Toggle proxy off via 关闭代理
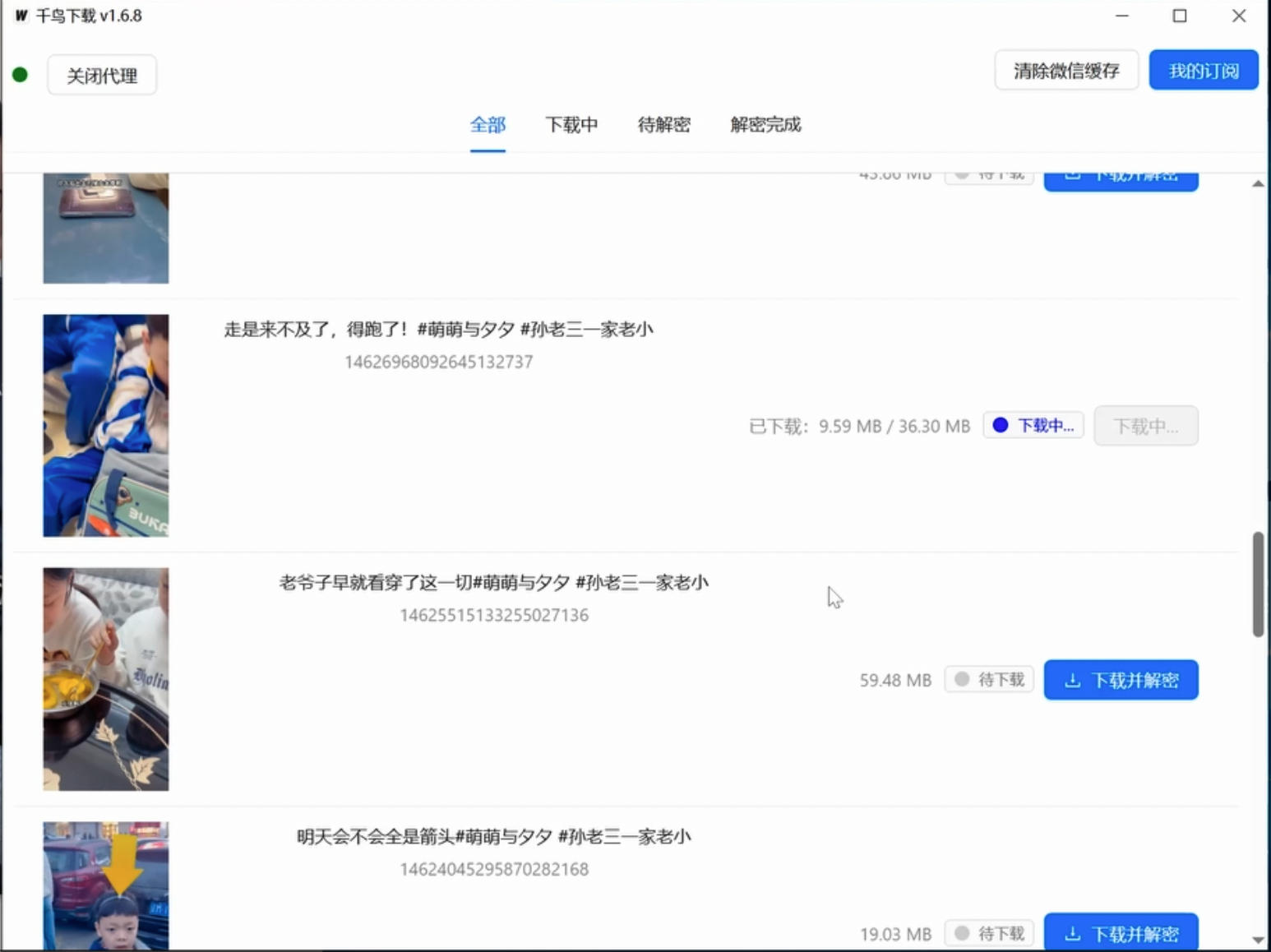The image size is (1271, 952). coord(101,74)
